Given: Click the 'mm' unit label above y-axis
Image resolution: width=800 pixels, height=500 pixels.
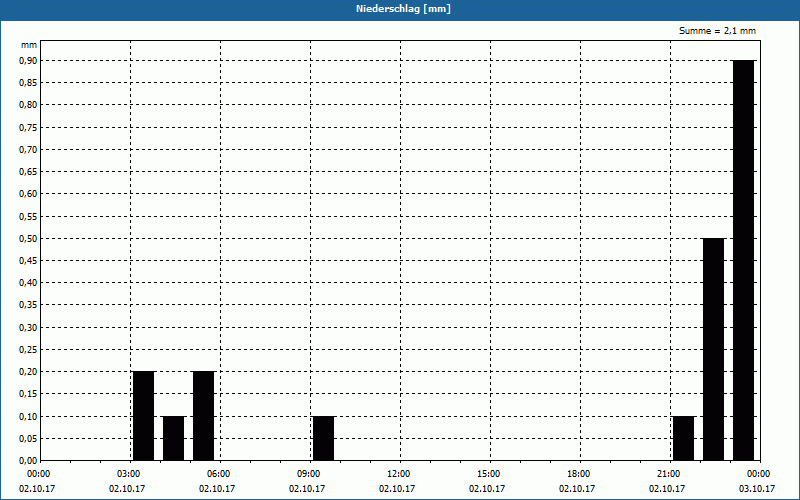Looking at the screenshot, I should coord(29,45).
